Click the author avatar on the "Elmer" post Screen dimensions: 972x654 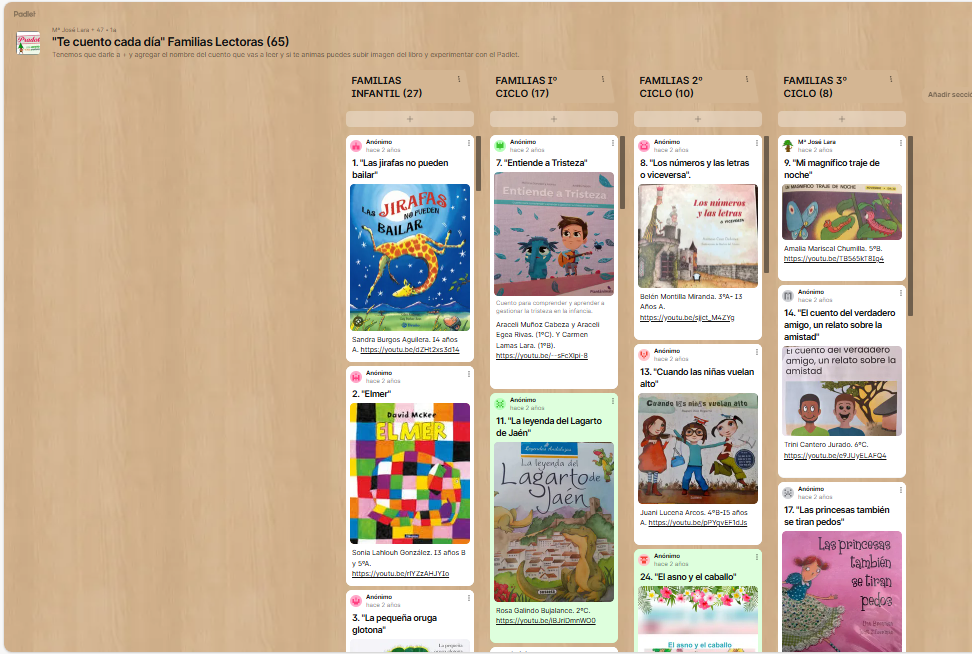(x=356, y=377)
